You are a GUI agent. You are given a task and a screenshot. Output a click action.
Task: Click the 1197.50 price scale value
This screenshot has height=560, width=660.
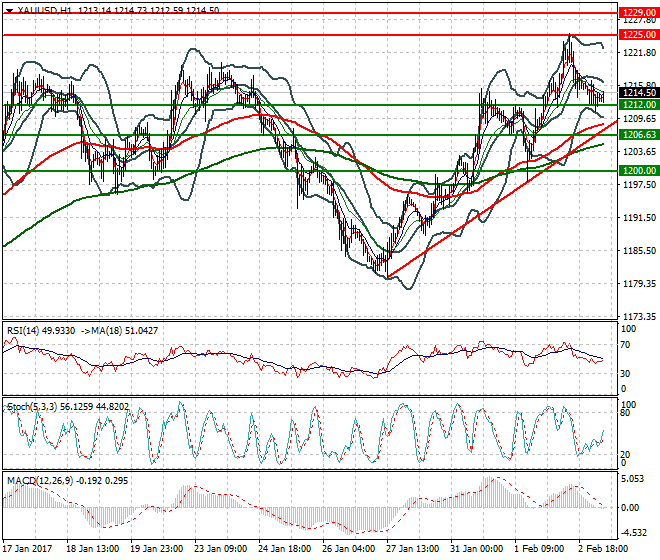pos(639,184)
